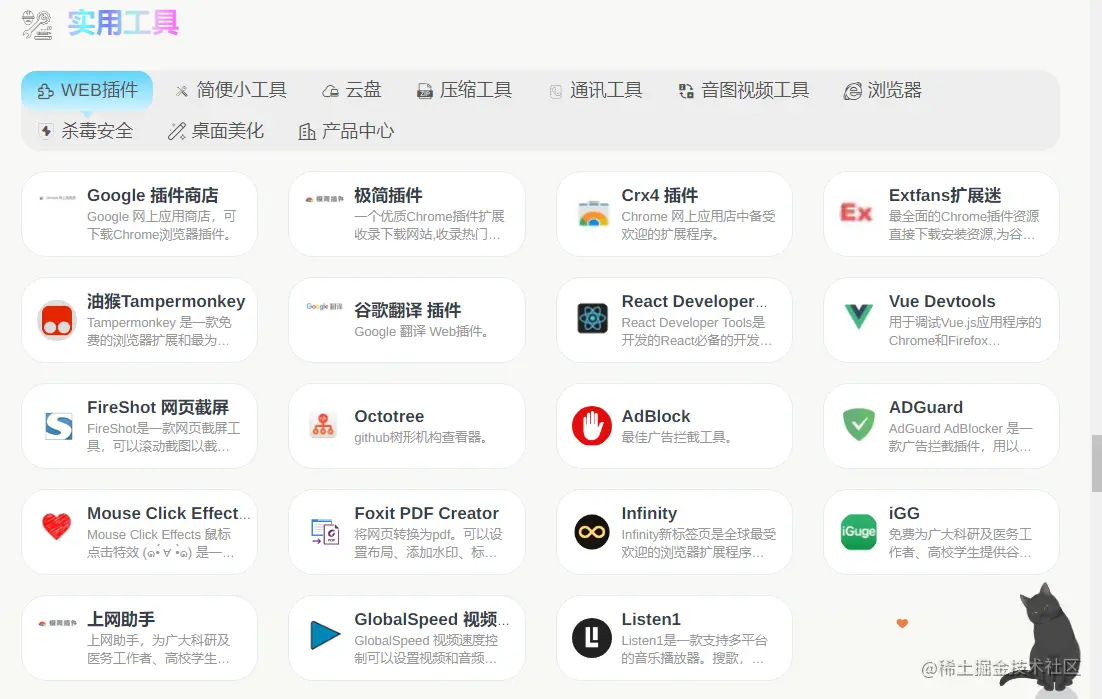Click the Infinity loop icon
The image size is (1102, 699).
592,532
